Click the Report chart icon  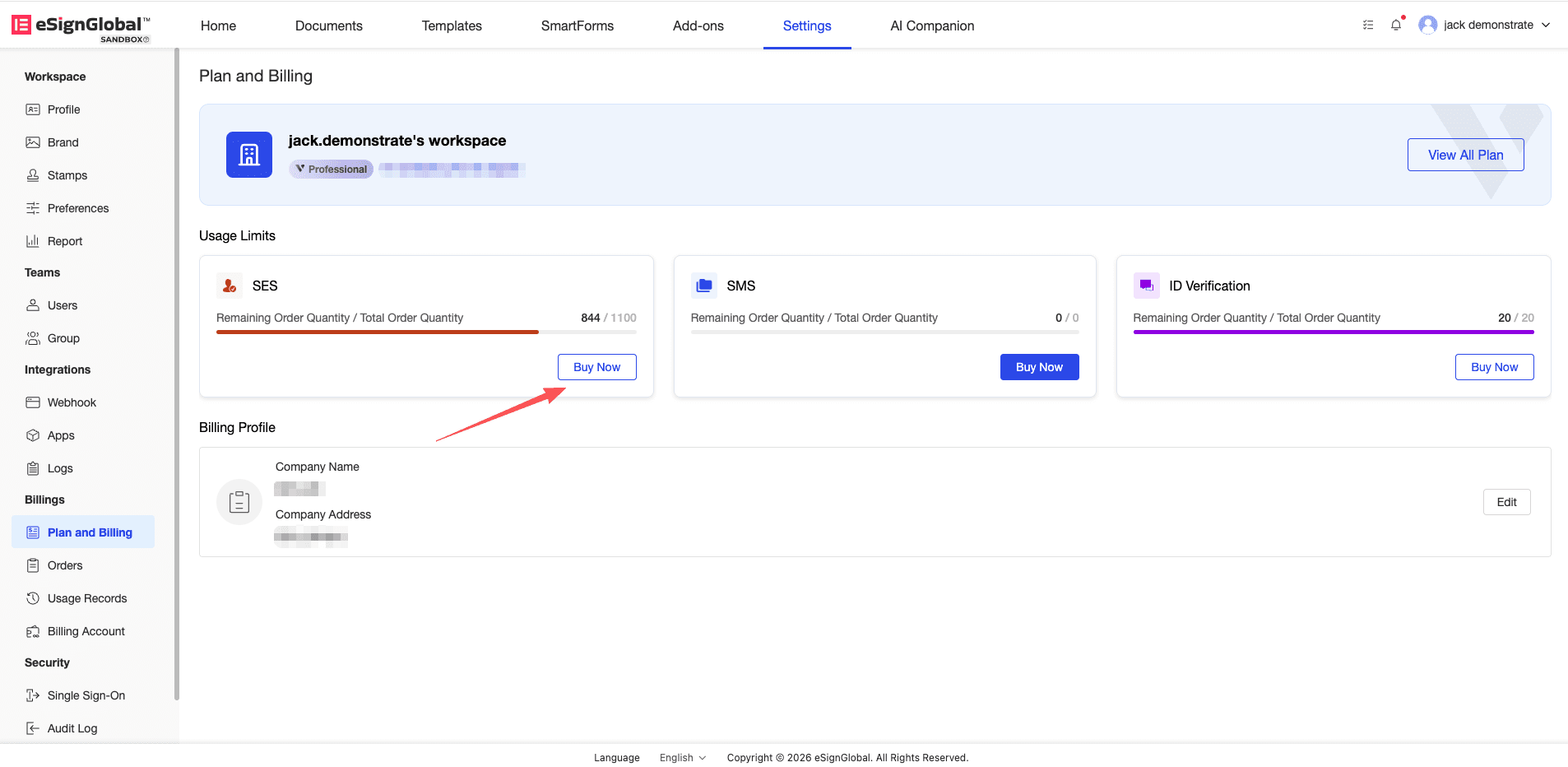click(x=33, y=241)
